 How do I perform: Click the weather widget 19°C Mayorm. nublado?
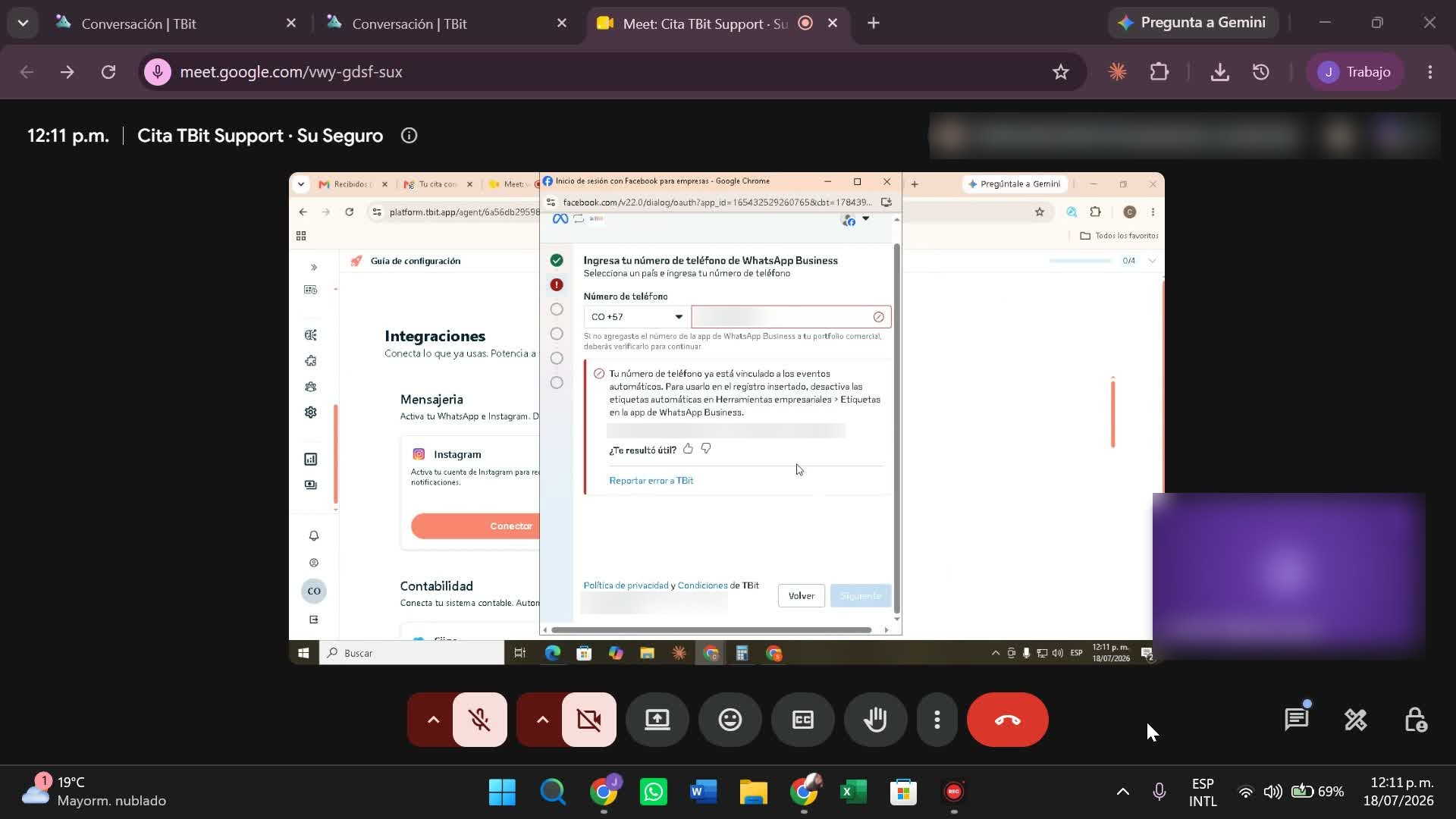[x=94, y=792]
